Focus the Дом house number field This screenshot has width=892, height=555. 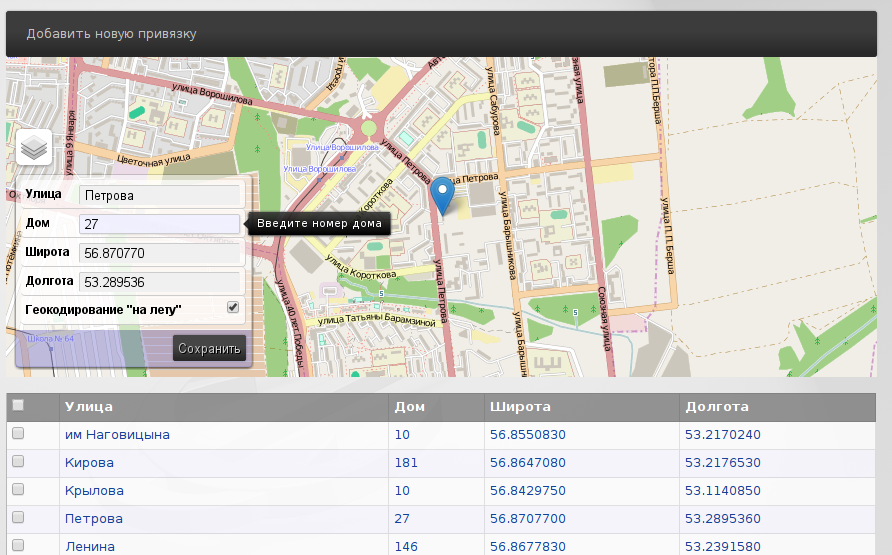(160, 224)
